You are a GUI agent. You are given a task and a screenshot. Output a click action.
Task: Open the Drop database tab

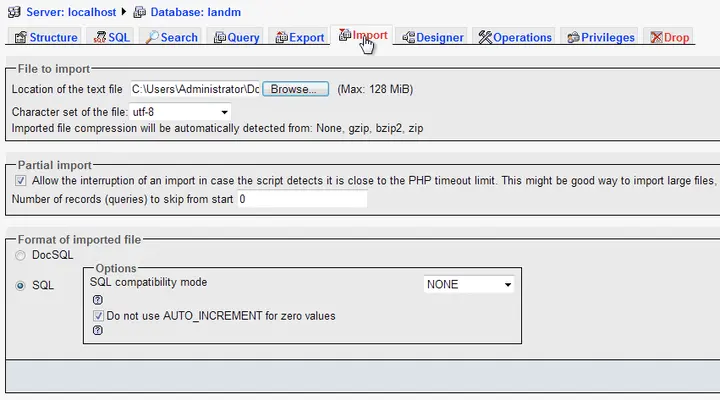[670, 37]
